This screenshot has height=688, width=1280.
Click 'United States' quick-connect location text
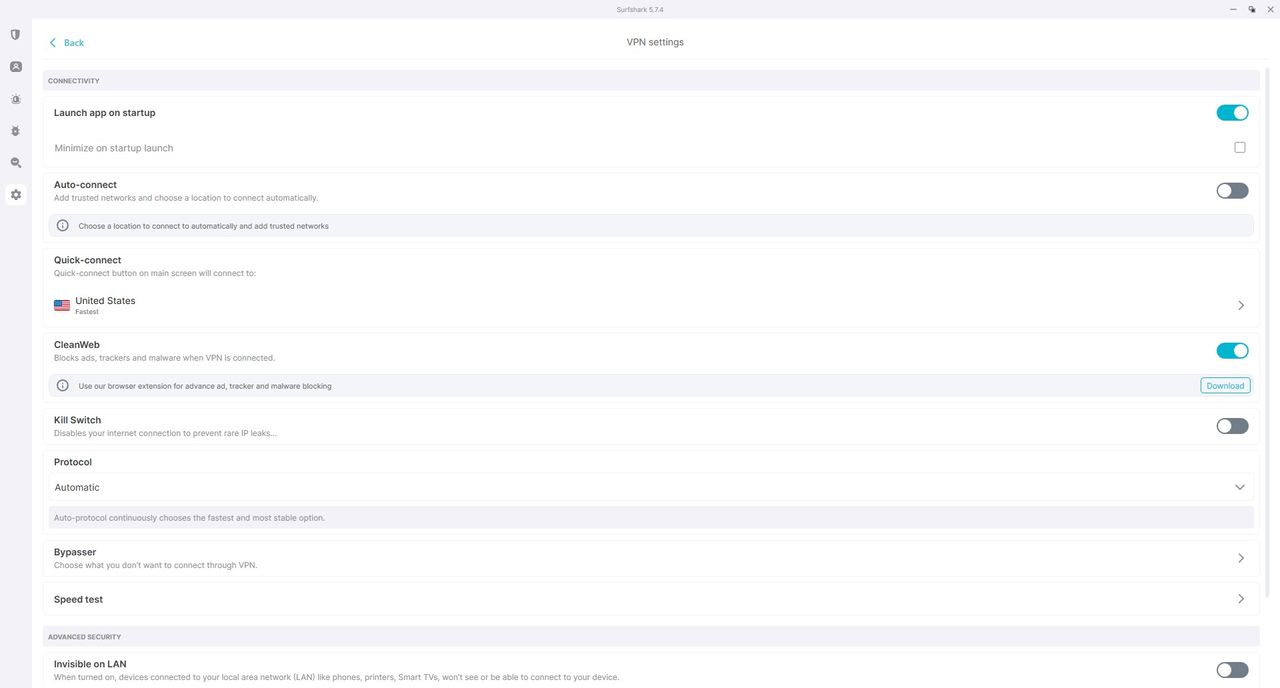click(x=105, y=300)
